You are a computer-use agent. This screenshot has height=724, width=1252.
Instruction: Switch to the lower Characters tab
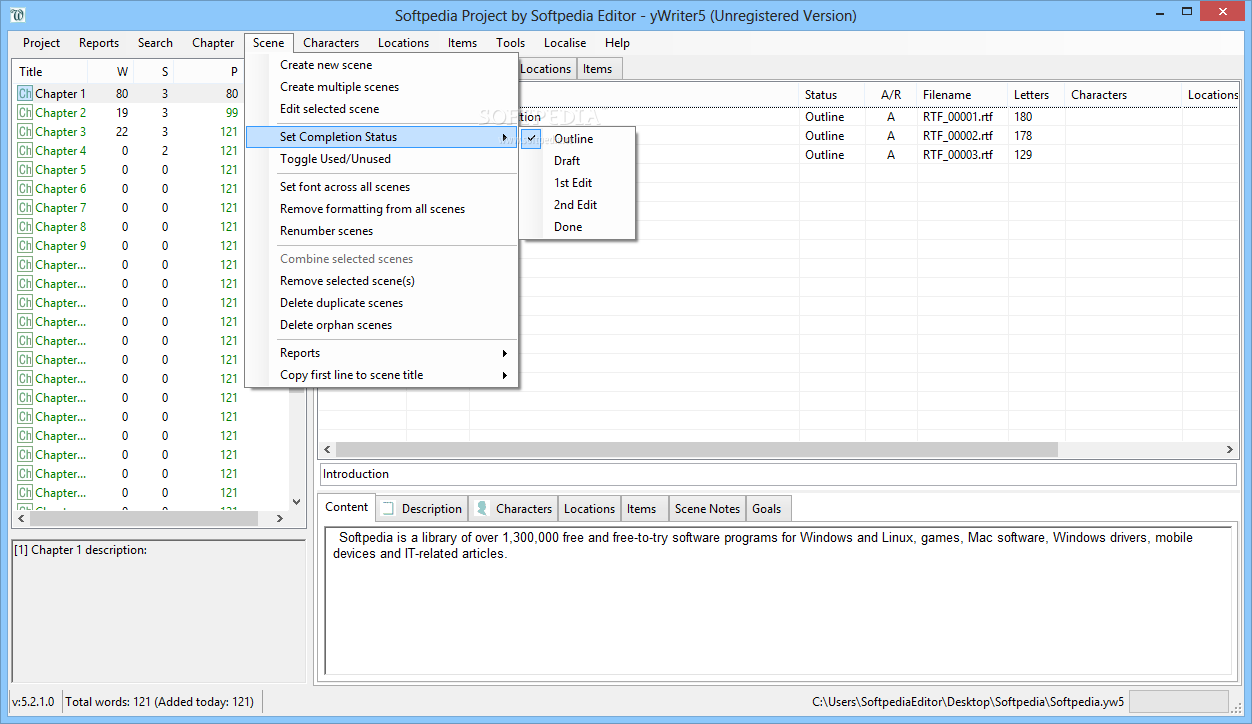coord(514,509)
